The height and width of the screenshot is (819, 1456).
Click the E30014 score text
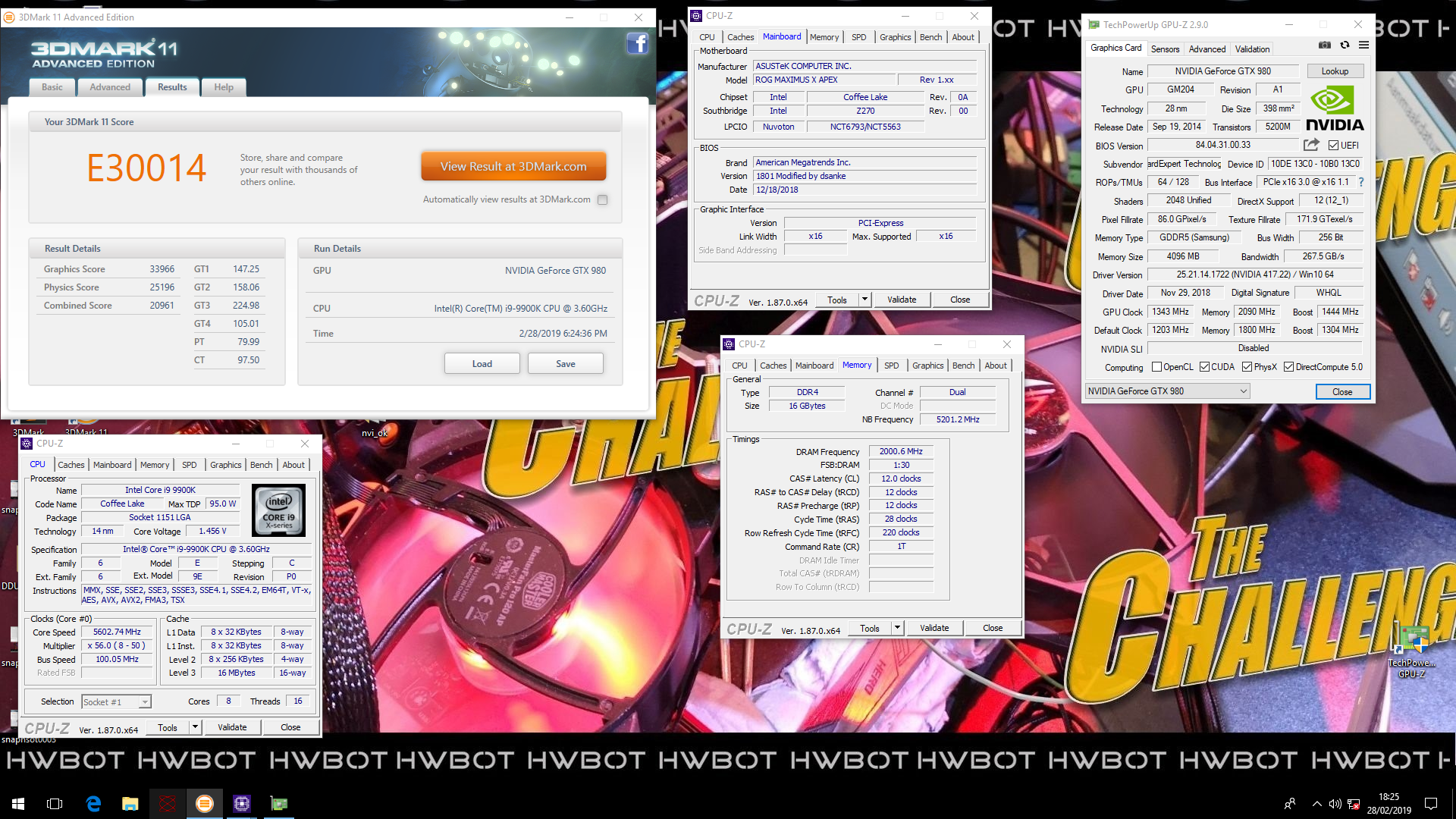[x=146, y=168]
